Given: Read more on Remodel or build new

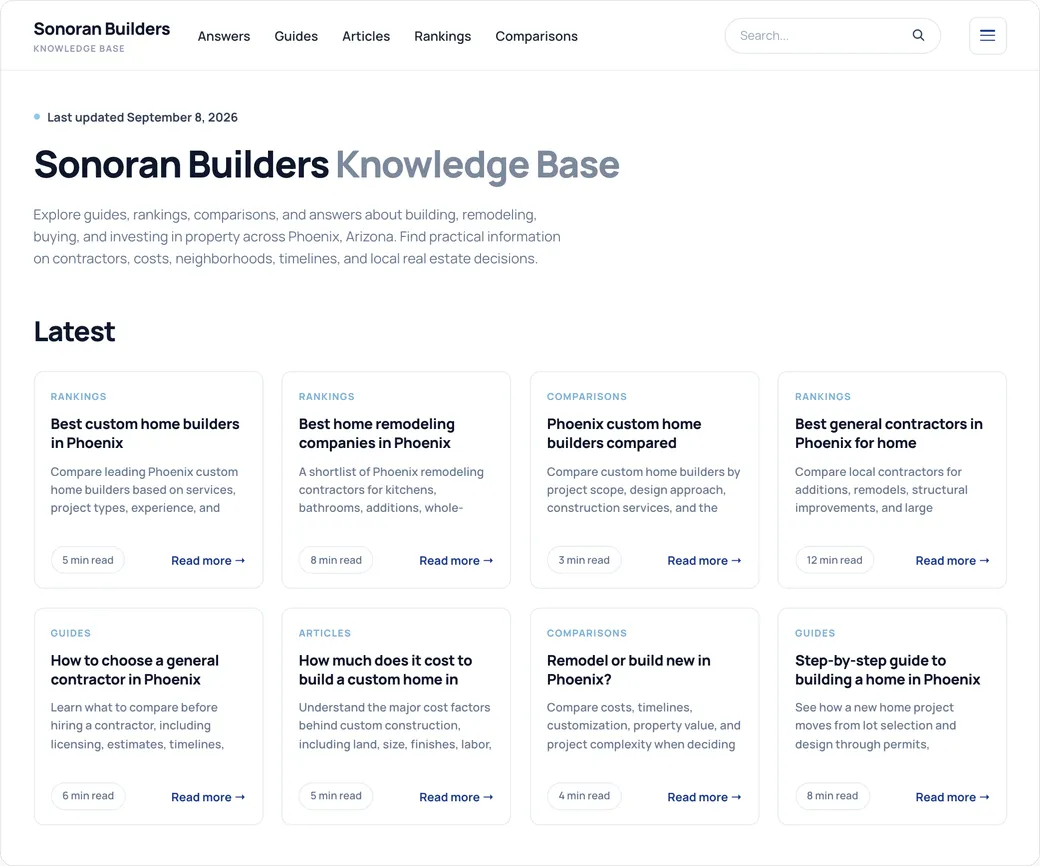Looking at the screenshot, I should click(704, 797).
